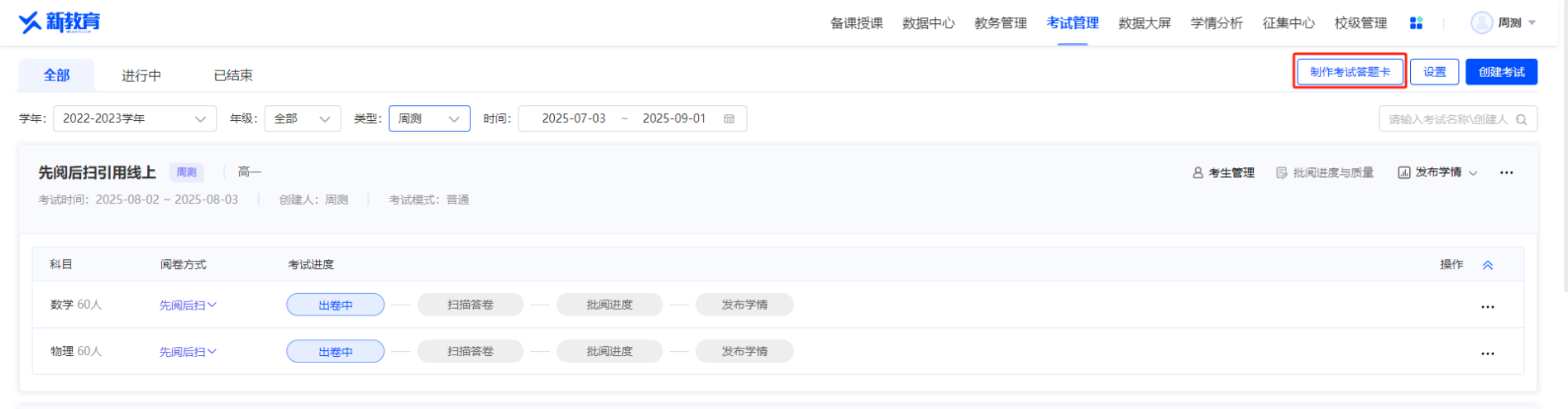Click the start date 2025-07-03 field

coord(574,118)
